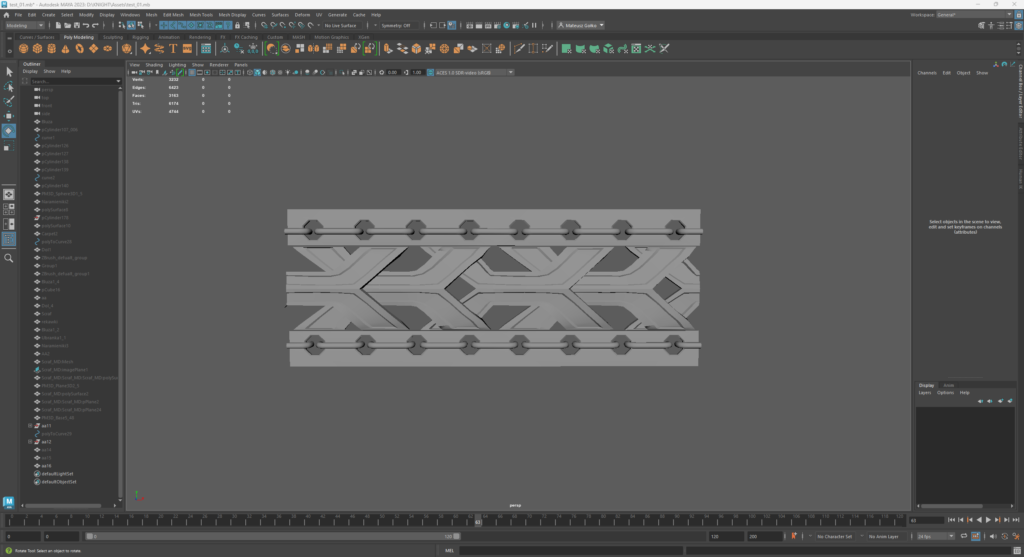This screenshot has height=557, width=1024.
Task: Activate the Rotate tool in toolbox
Action: point(8,131)
